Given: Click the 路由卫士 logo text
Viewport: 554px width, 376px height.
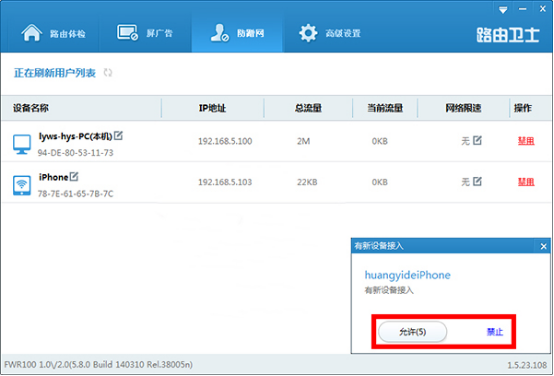Looking at the screenshot, I should point(508,35).
